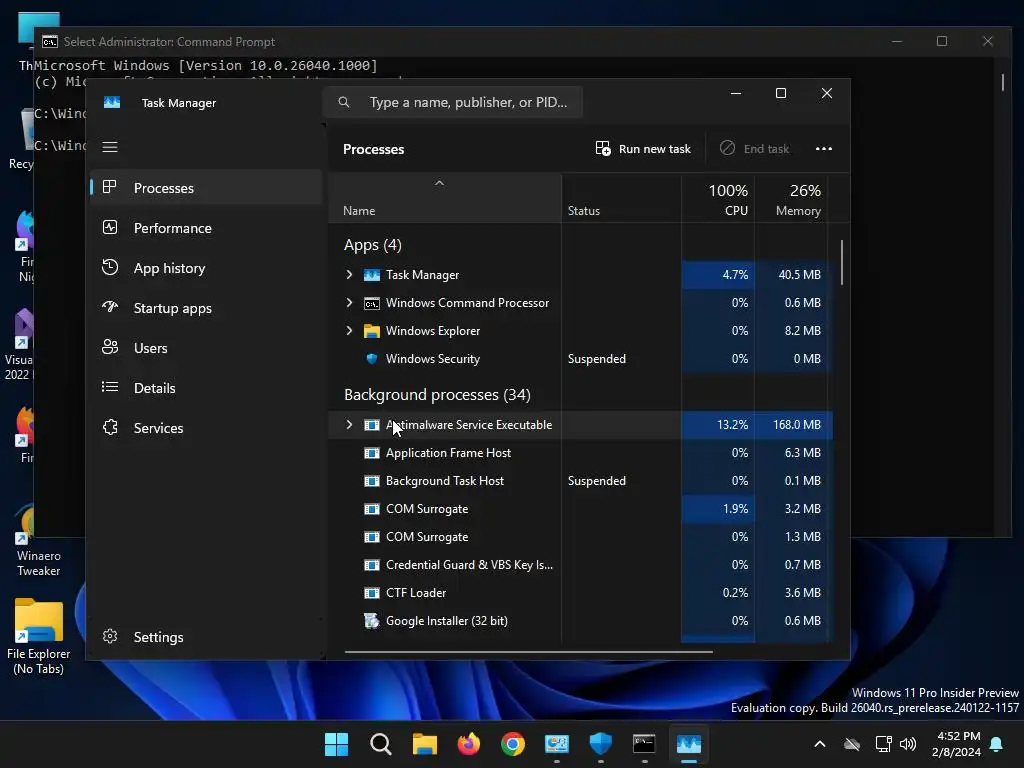The width and height of the screenshot is (1024, 768).
Task: Switch to the Services page
Action: [206, 428]
